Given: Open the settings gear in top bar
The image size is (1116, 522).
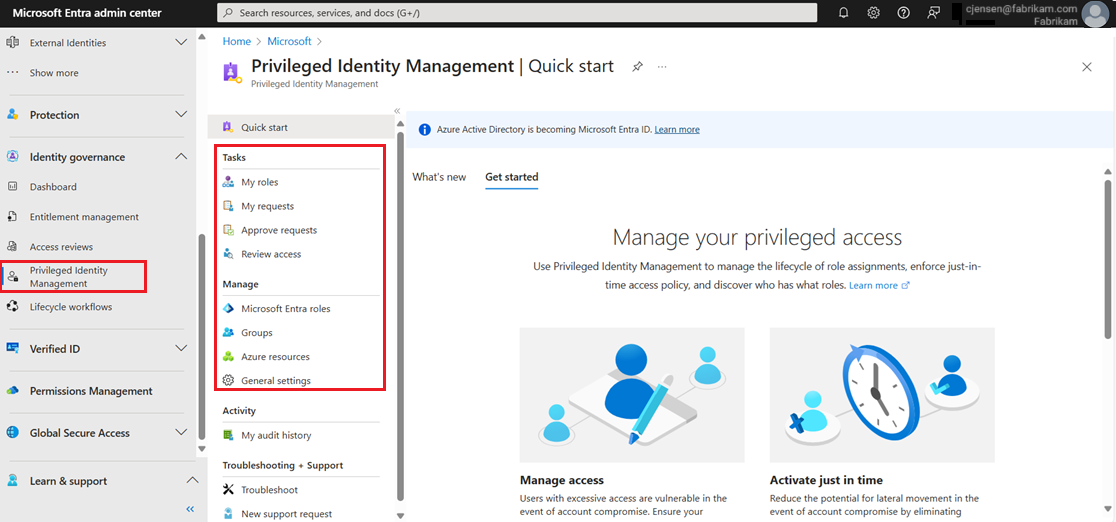Looking at the screenshot, I should click(x=873, y=13).
